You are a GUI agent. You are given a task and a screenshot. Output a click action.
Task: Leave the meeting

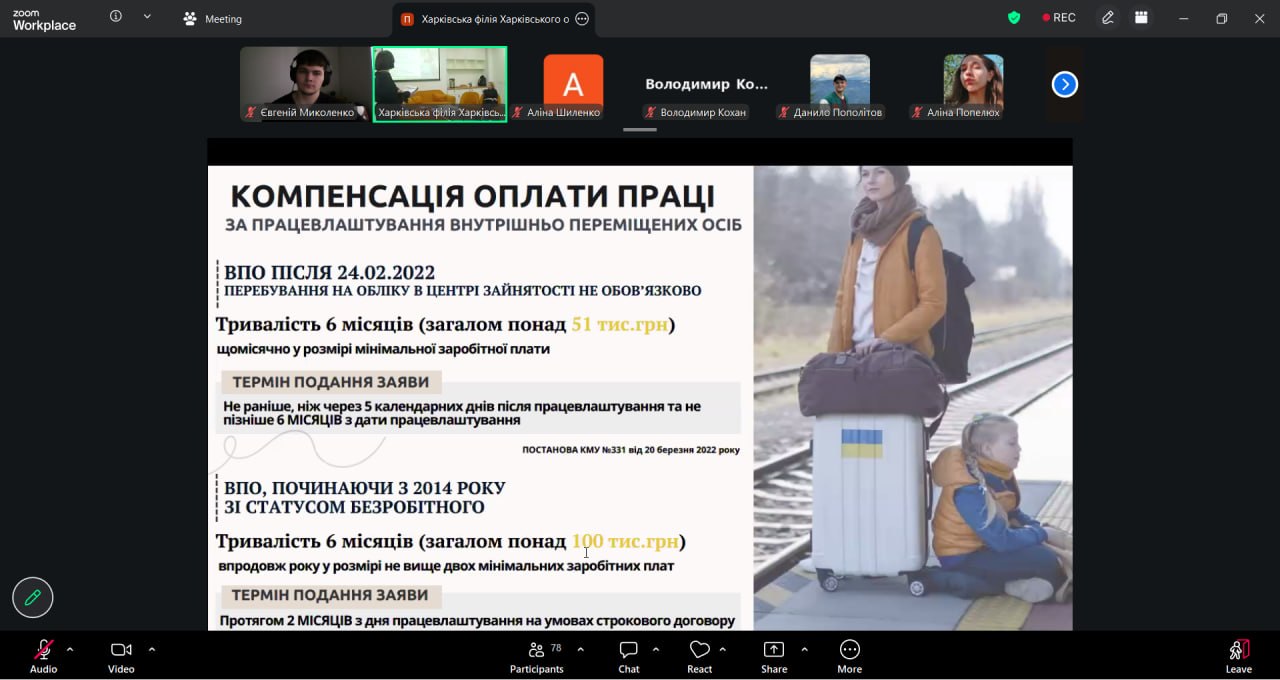[1238, 656]
